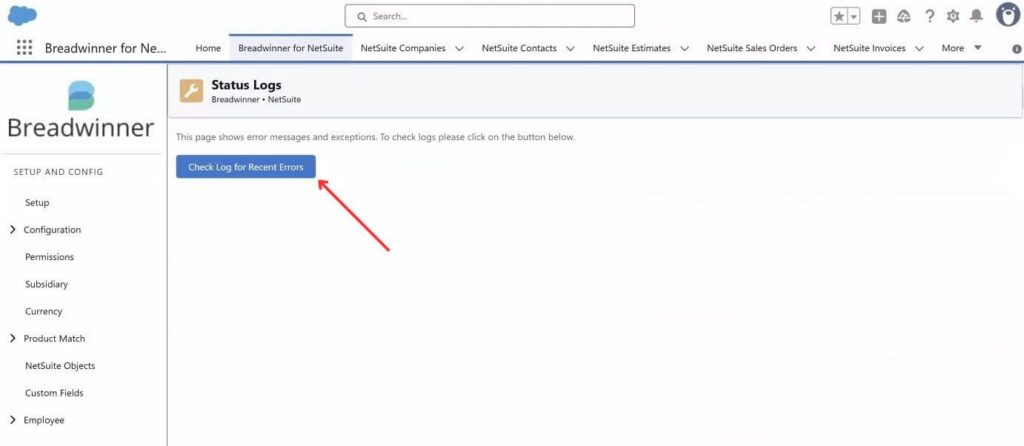Open the Setup gear icon
Viewport: 1024px width, 446px height.
(x=953, y=16)
